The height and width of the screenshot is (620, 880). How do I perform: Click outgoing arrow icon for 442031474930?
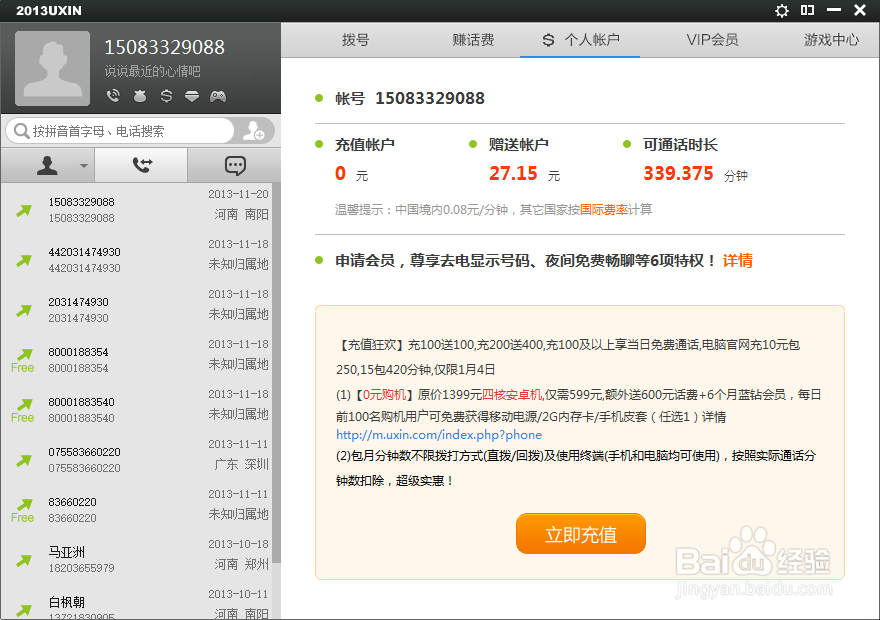(23, 260)
